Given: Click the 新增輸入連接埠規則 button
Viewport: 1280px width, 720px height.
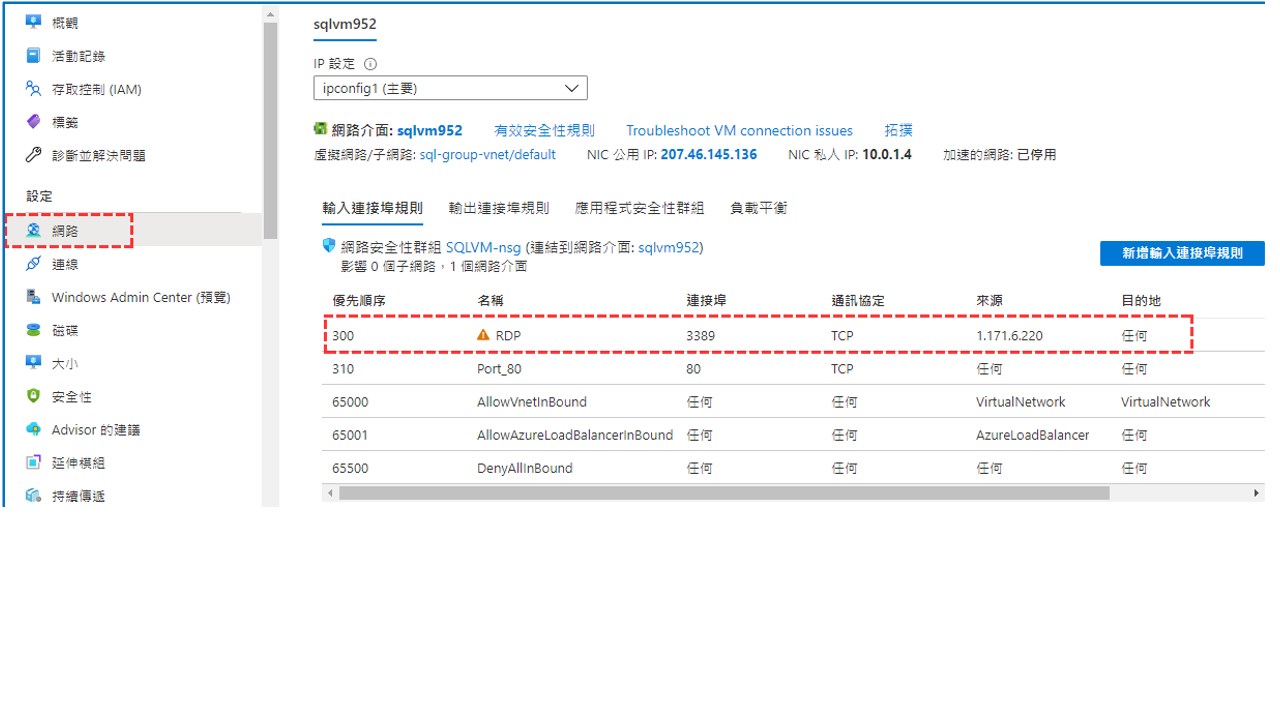Looking at the screenshot, I should (x=1182, y=253).
